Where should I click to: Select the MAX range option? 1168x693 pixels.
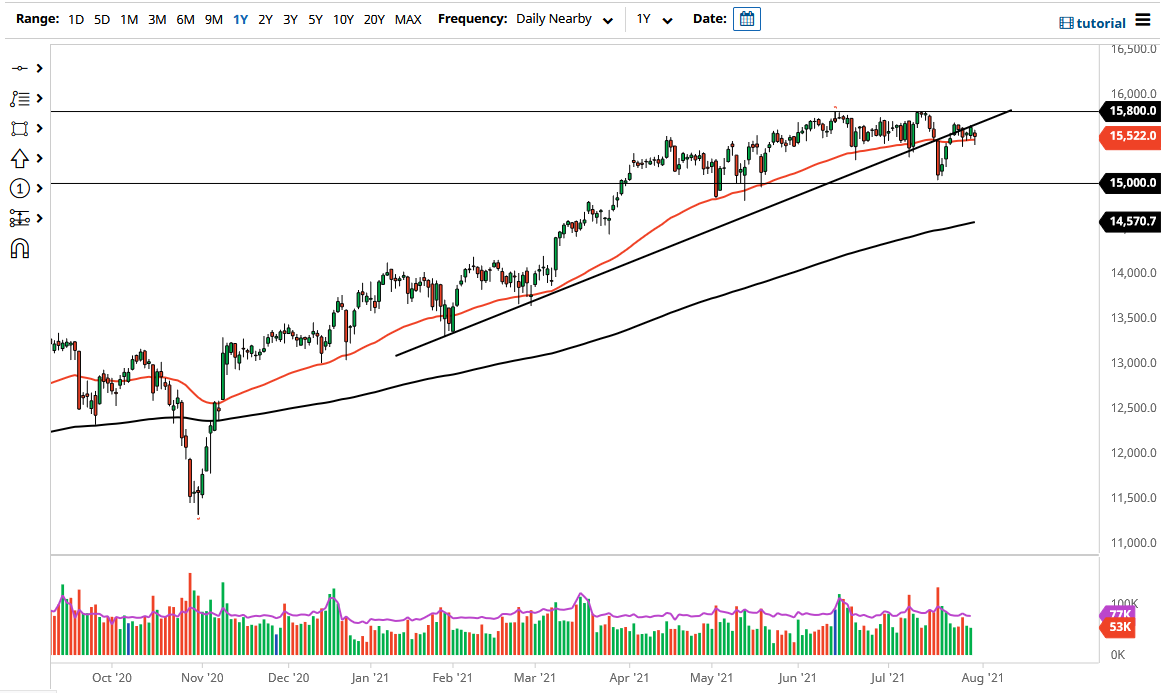[x=408, y=18]
